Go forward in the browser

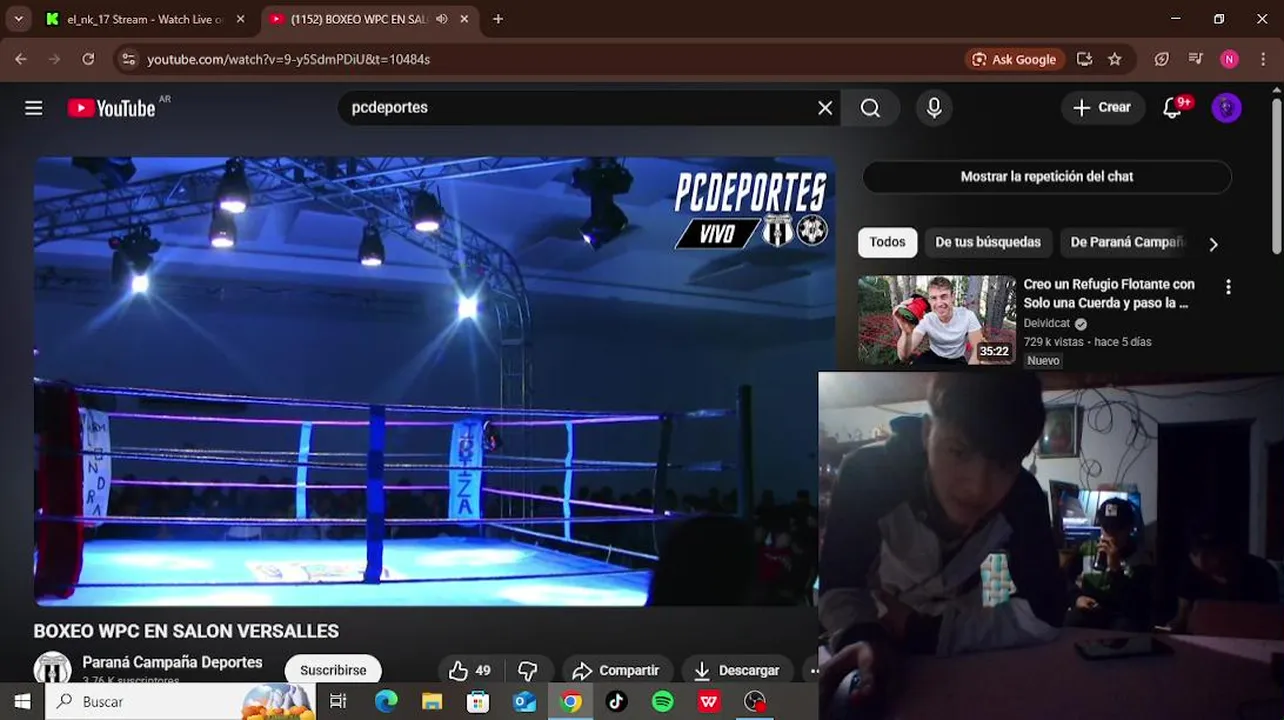[54, 59]
